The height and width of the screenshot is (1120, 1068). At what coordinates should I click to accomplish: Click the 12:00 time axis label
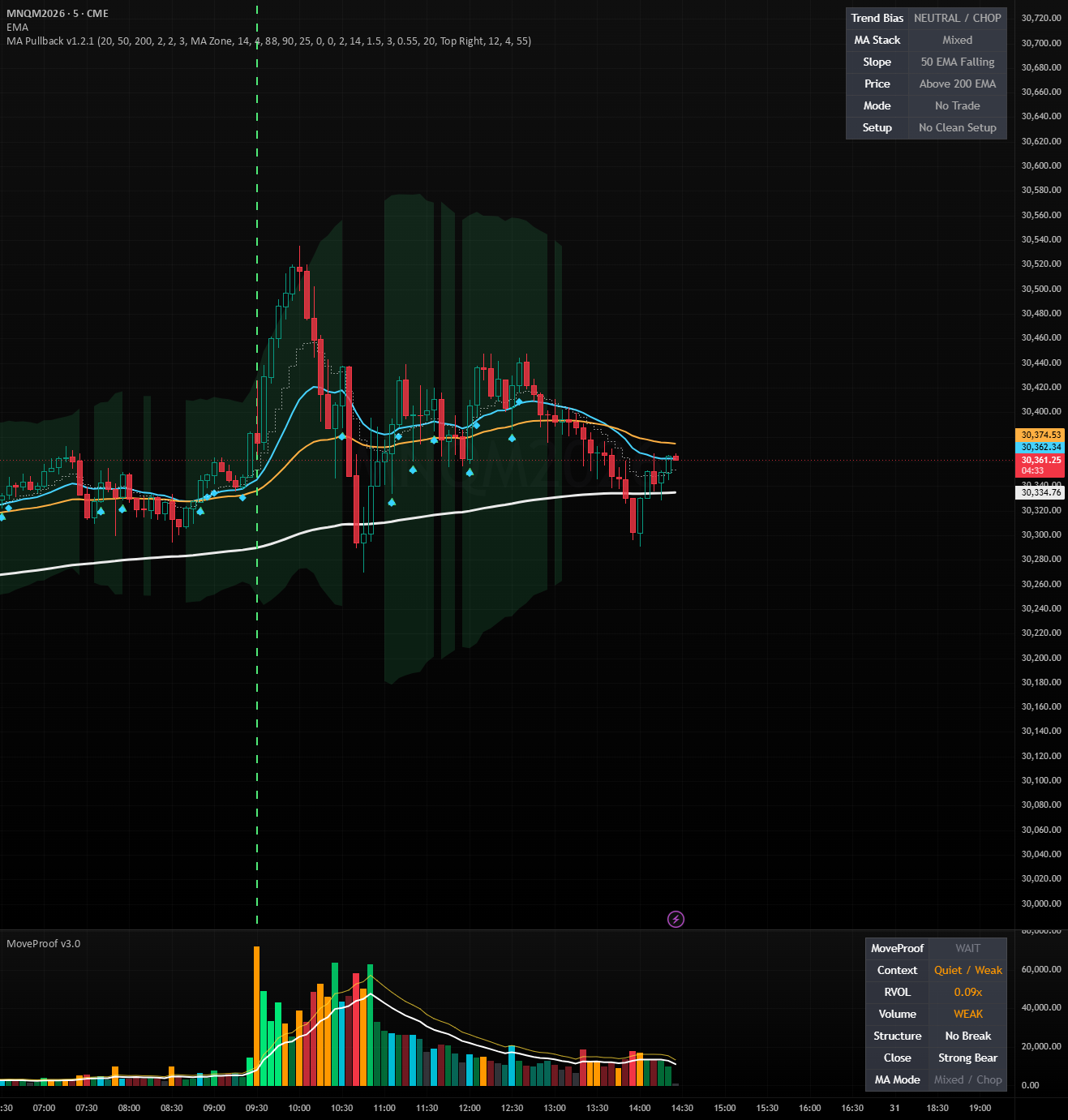(x=470, y=1108)
